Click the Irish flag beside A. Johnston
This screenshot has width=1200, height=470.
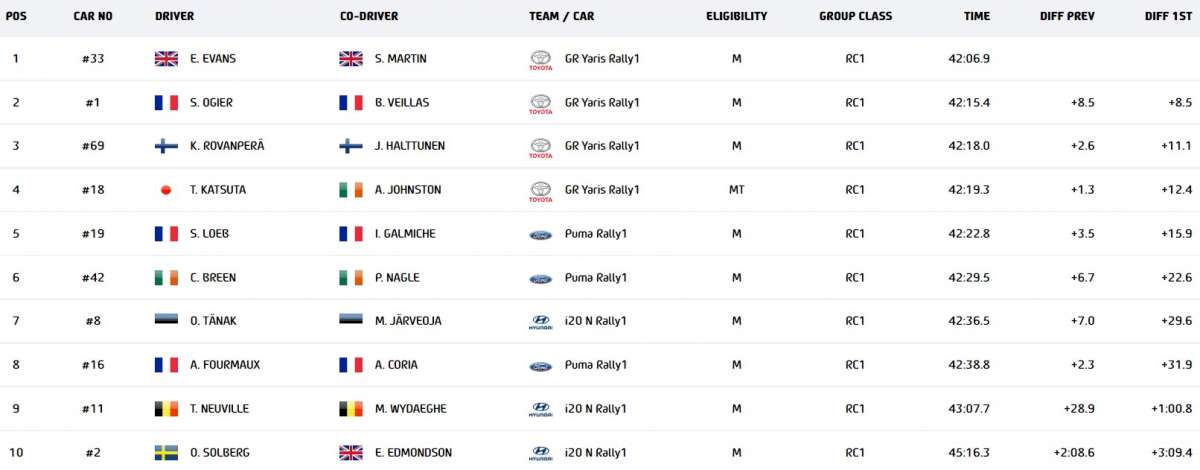(351, 190)
